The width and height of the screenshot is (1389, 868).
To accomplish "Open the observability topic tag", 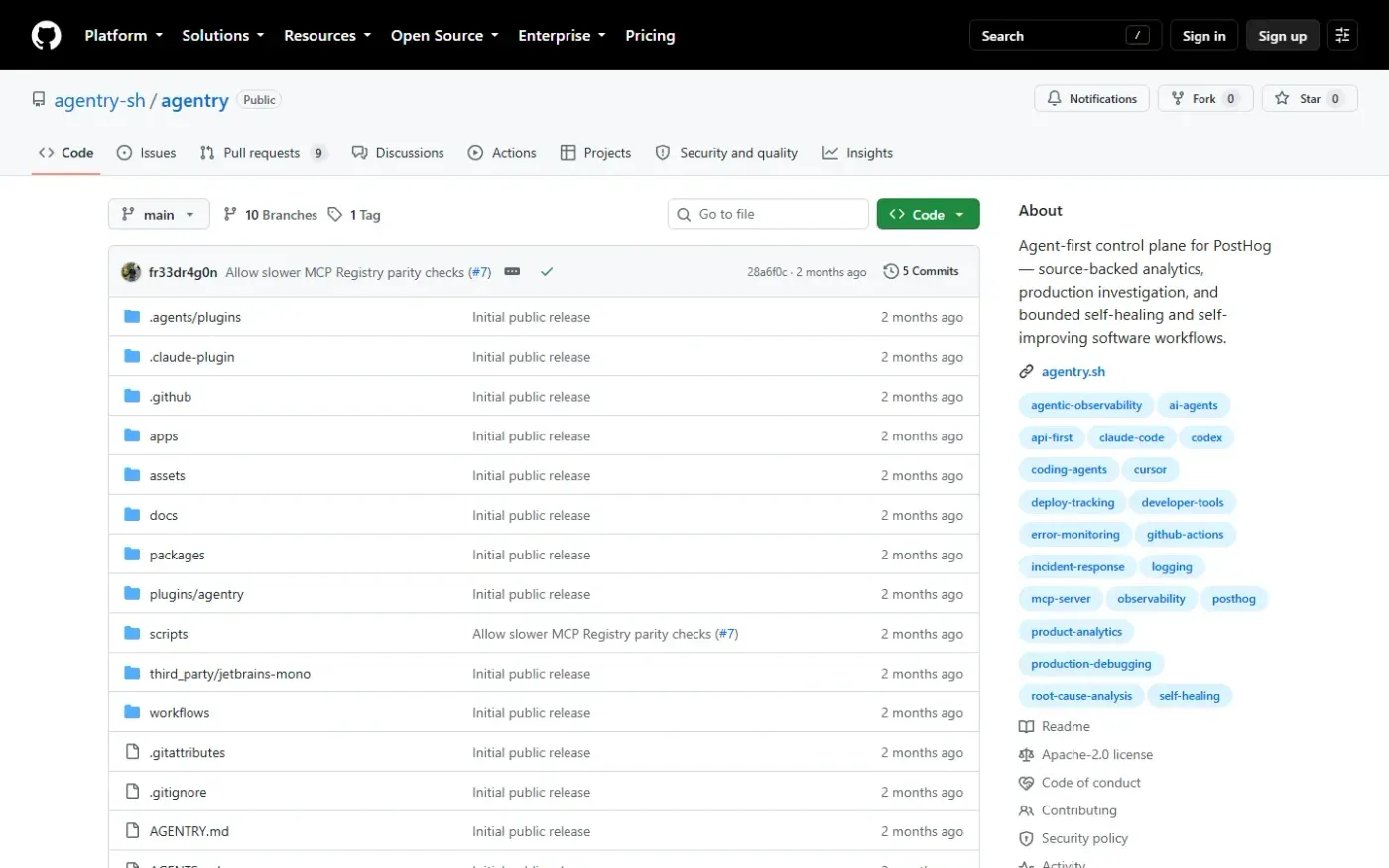I will (x=1151, y=599).
